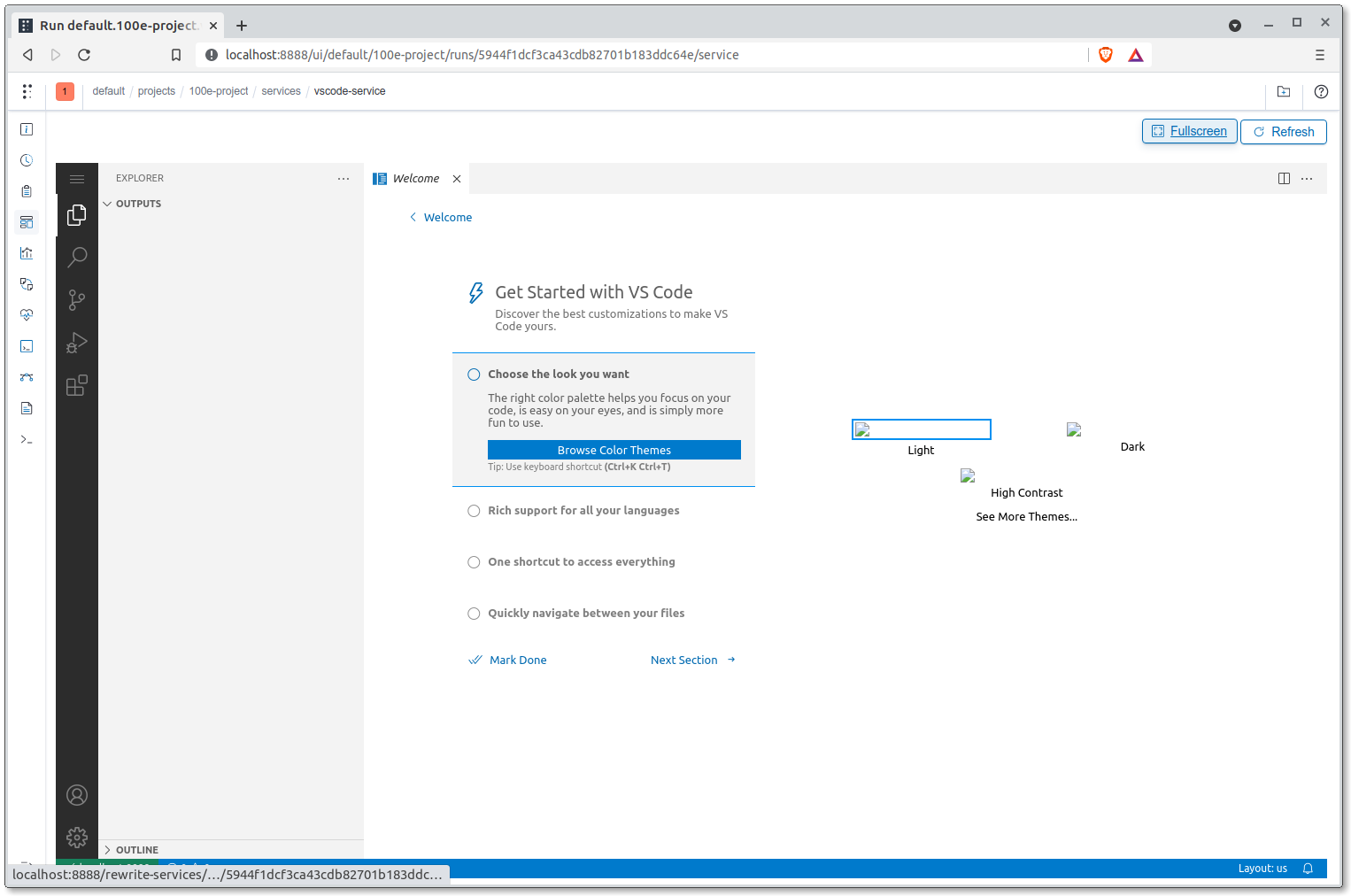1351x896 pixels.
Task: Open the heartbeat monitor icon in sidebar
Action: (x=27, y=315)
